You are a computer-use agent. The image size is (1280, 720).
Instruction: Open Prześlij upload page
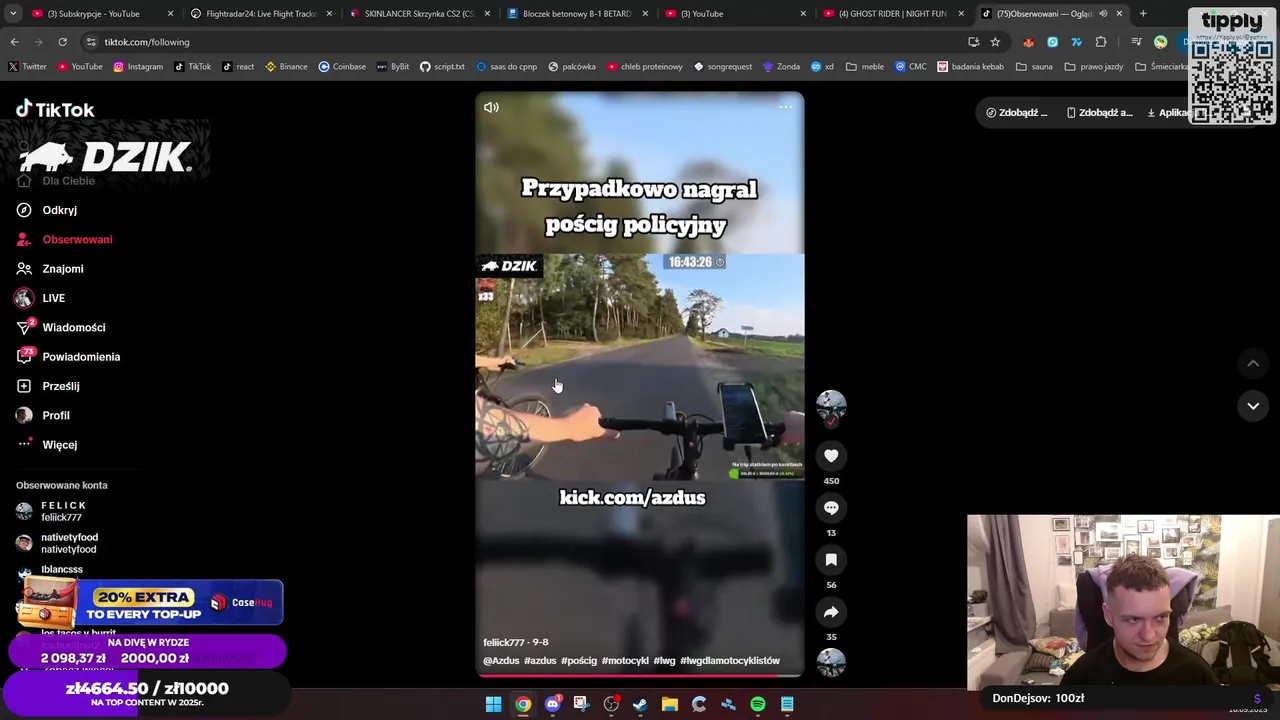point(48,386)
